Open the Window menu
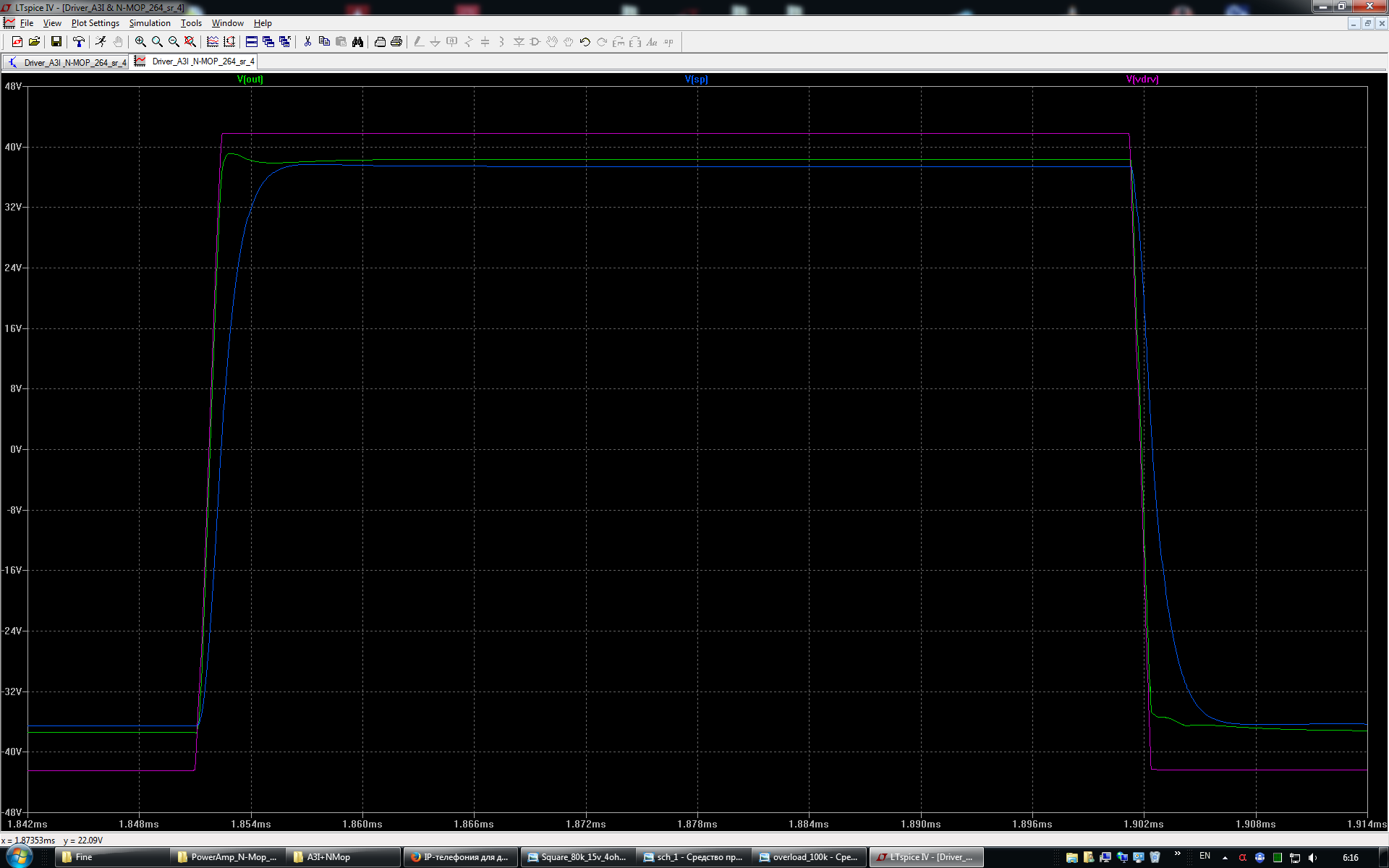 [227, 23]
